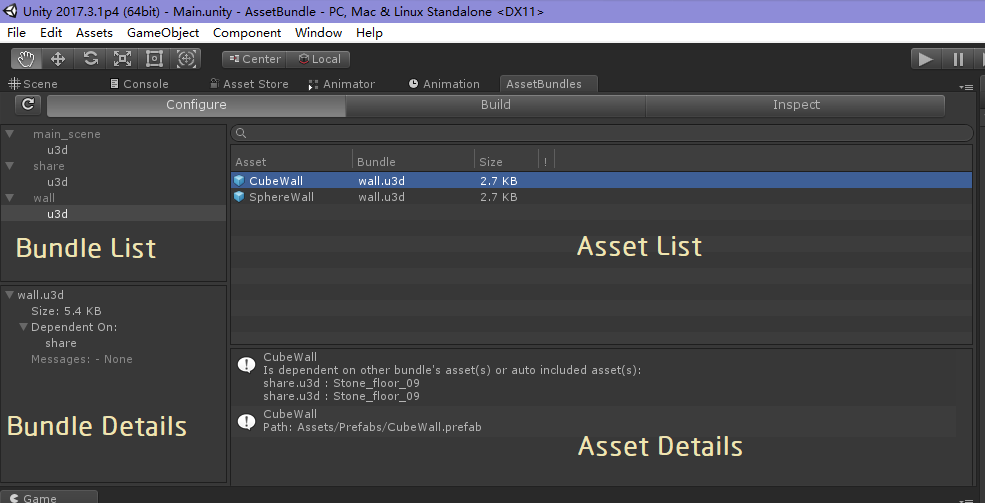Click wall.u3d bundle cell of SphereWall
This screenshot has height=503, width=985.
(x=381, y=197)
